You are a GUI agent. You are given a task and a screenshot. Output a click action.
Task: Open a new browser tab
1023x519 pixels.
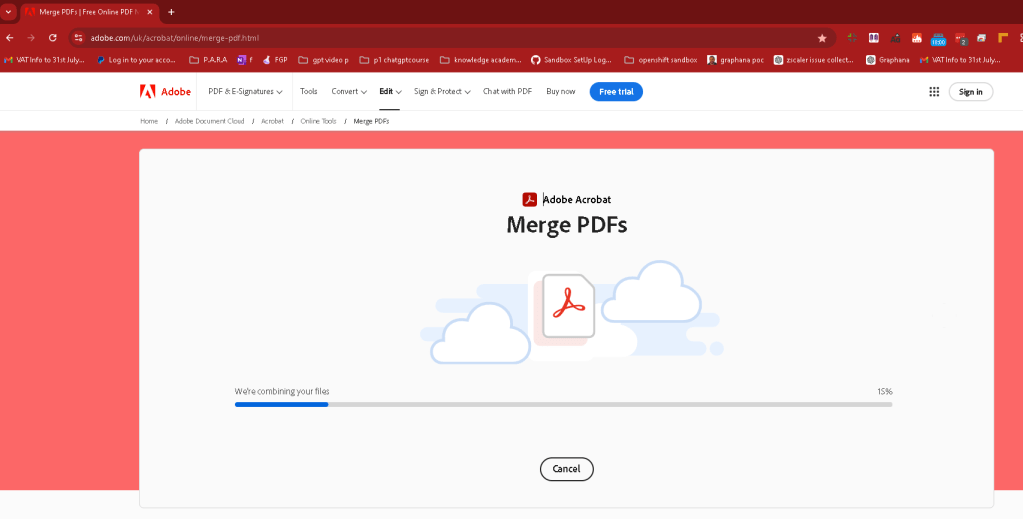[x=171, y=12]
